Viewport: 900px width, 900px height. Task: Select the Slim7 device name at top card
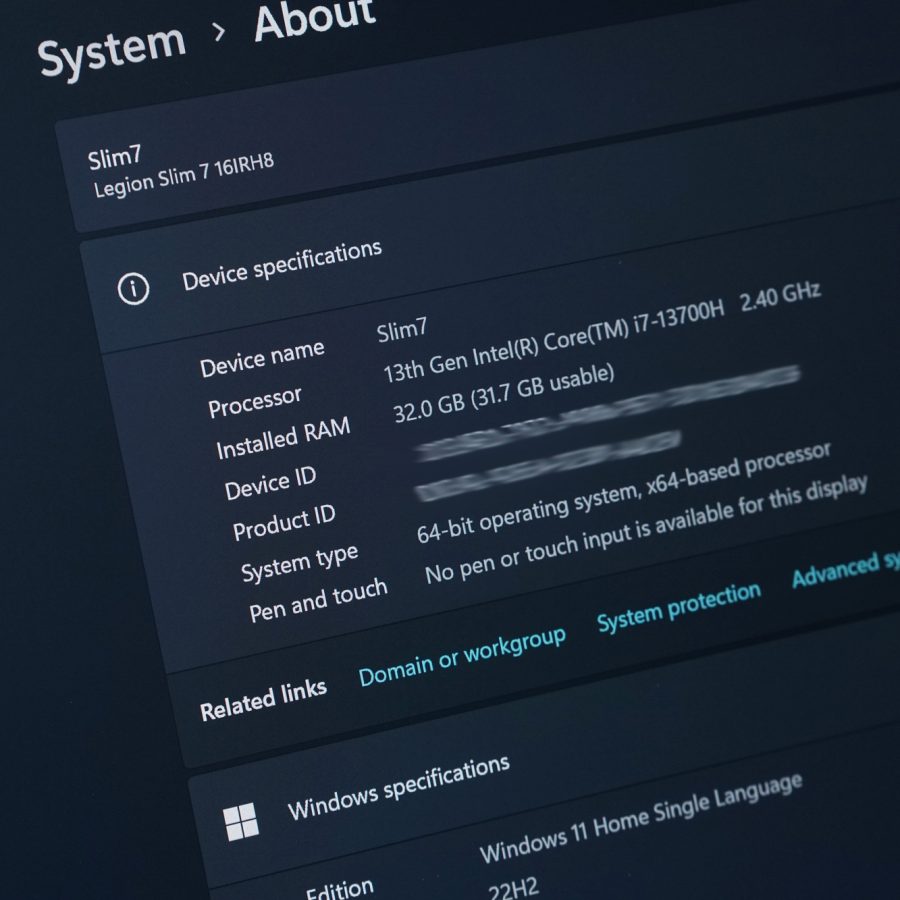point(114,157)
